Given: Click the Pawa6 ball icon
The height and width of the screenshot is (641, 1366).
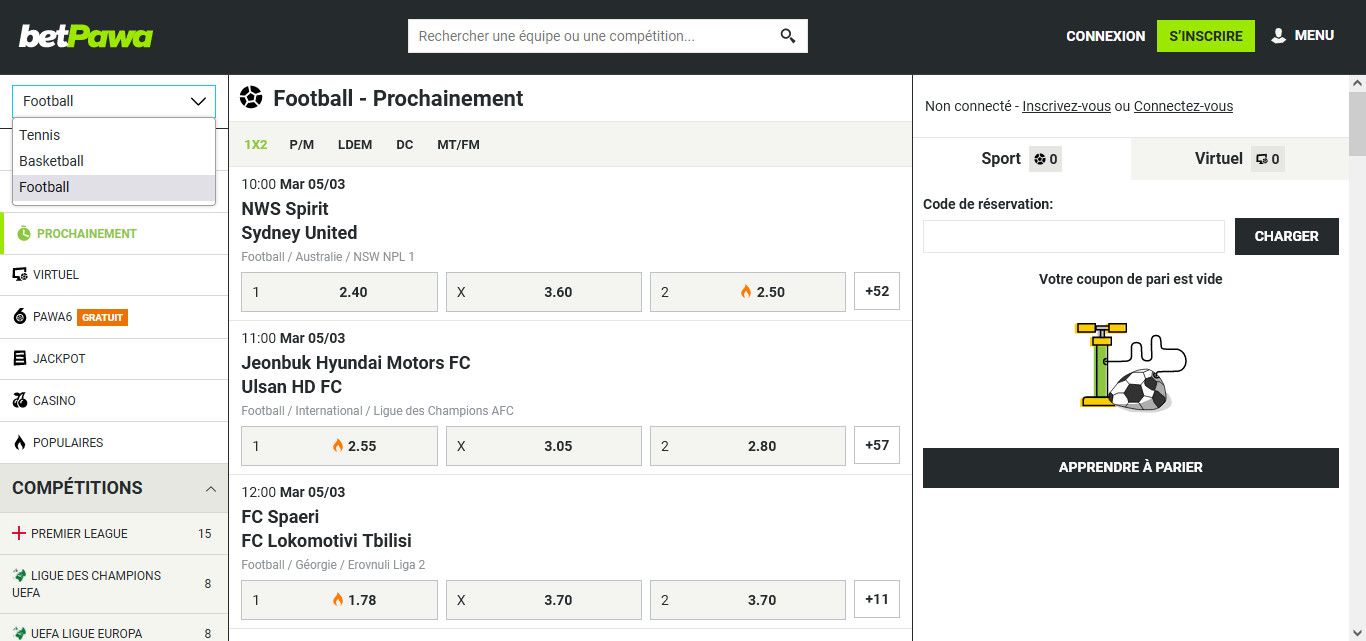Looking at the screenshot, I should [x=20, y=317].
